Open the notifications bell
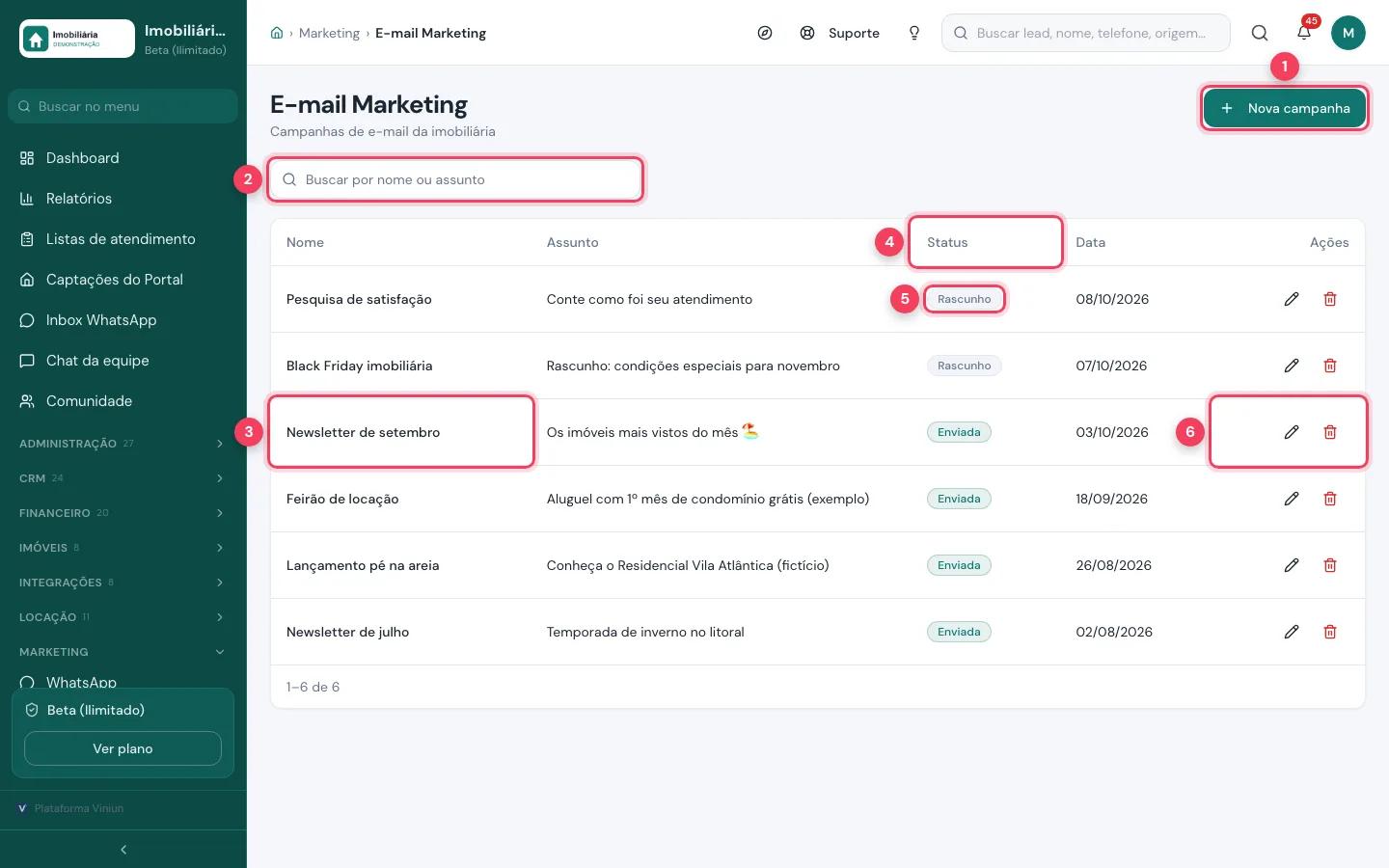 [1304, 33]
